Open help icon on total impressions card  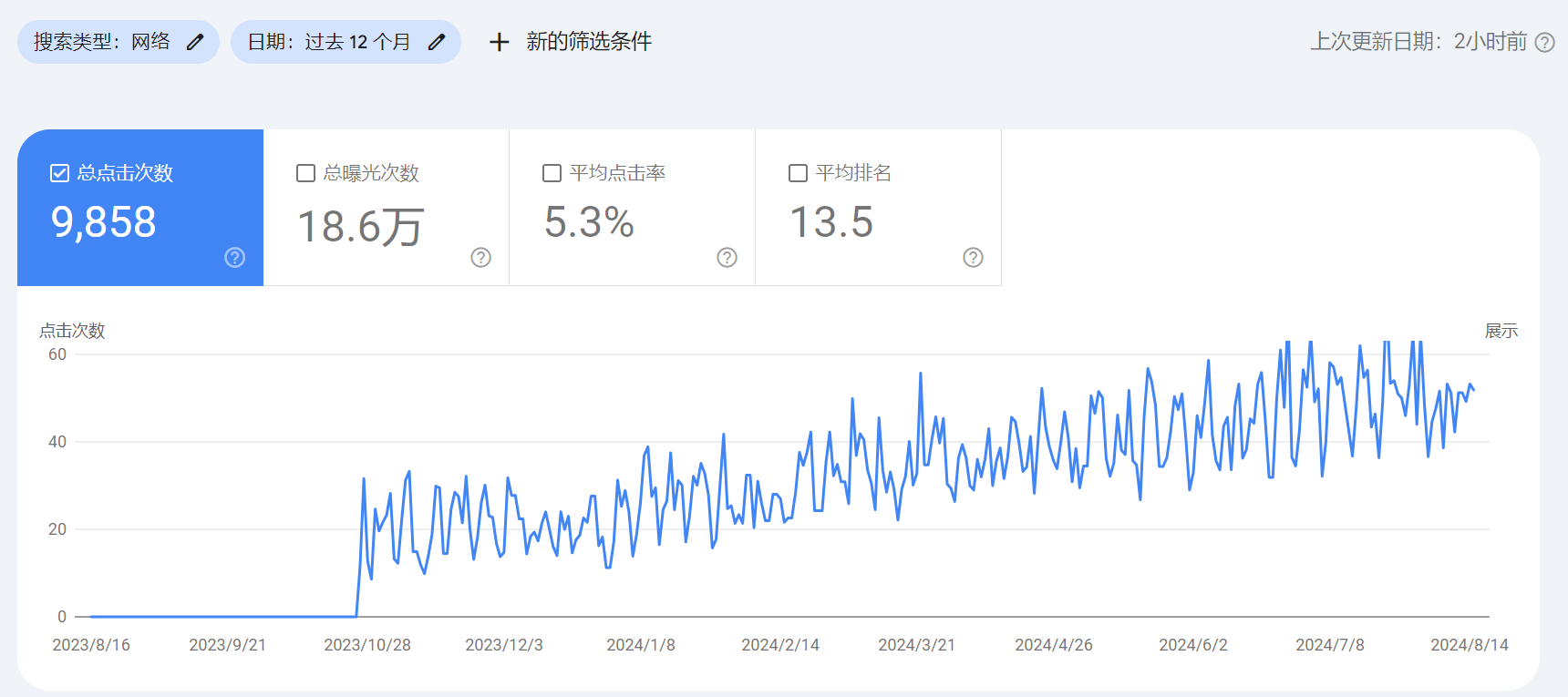pyautogui.click(x=481, y=258)
